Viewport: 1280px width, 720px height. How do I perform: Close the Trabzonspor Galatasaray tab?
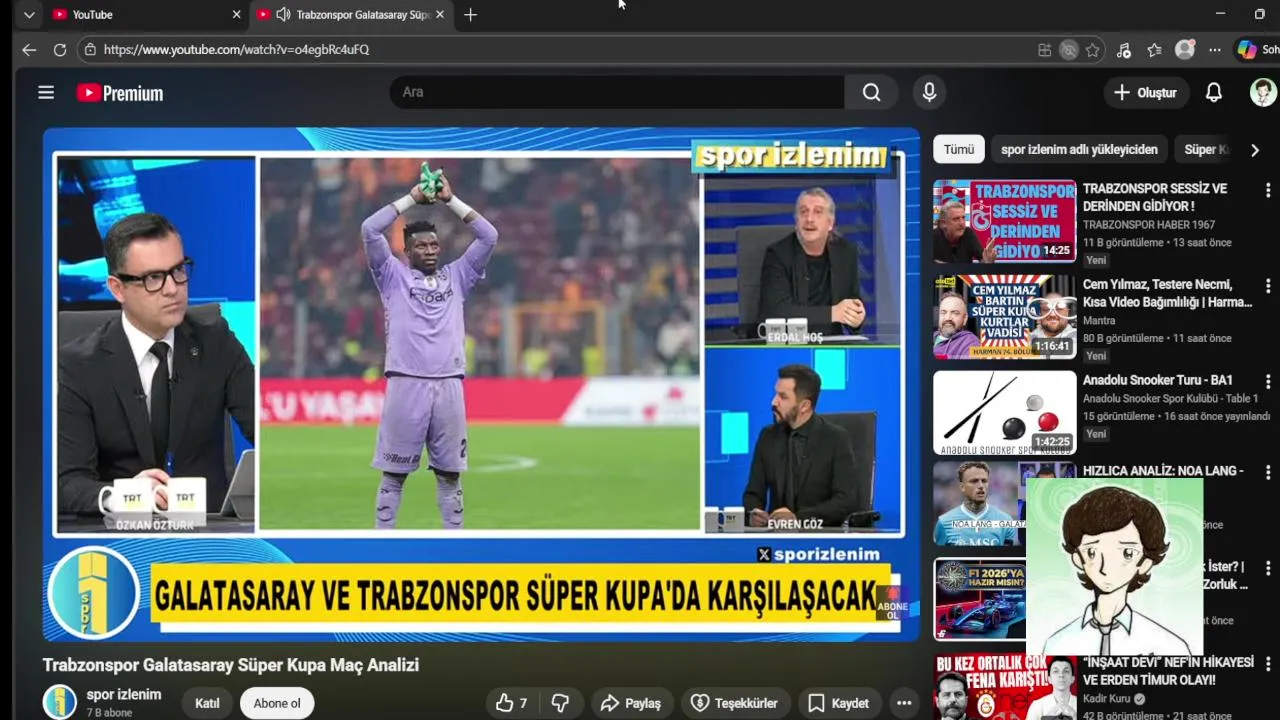pyautogui.click(x=440, y=15)
